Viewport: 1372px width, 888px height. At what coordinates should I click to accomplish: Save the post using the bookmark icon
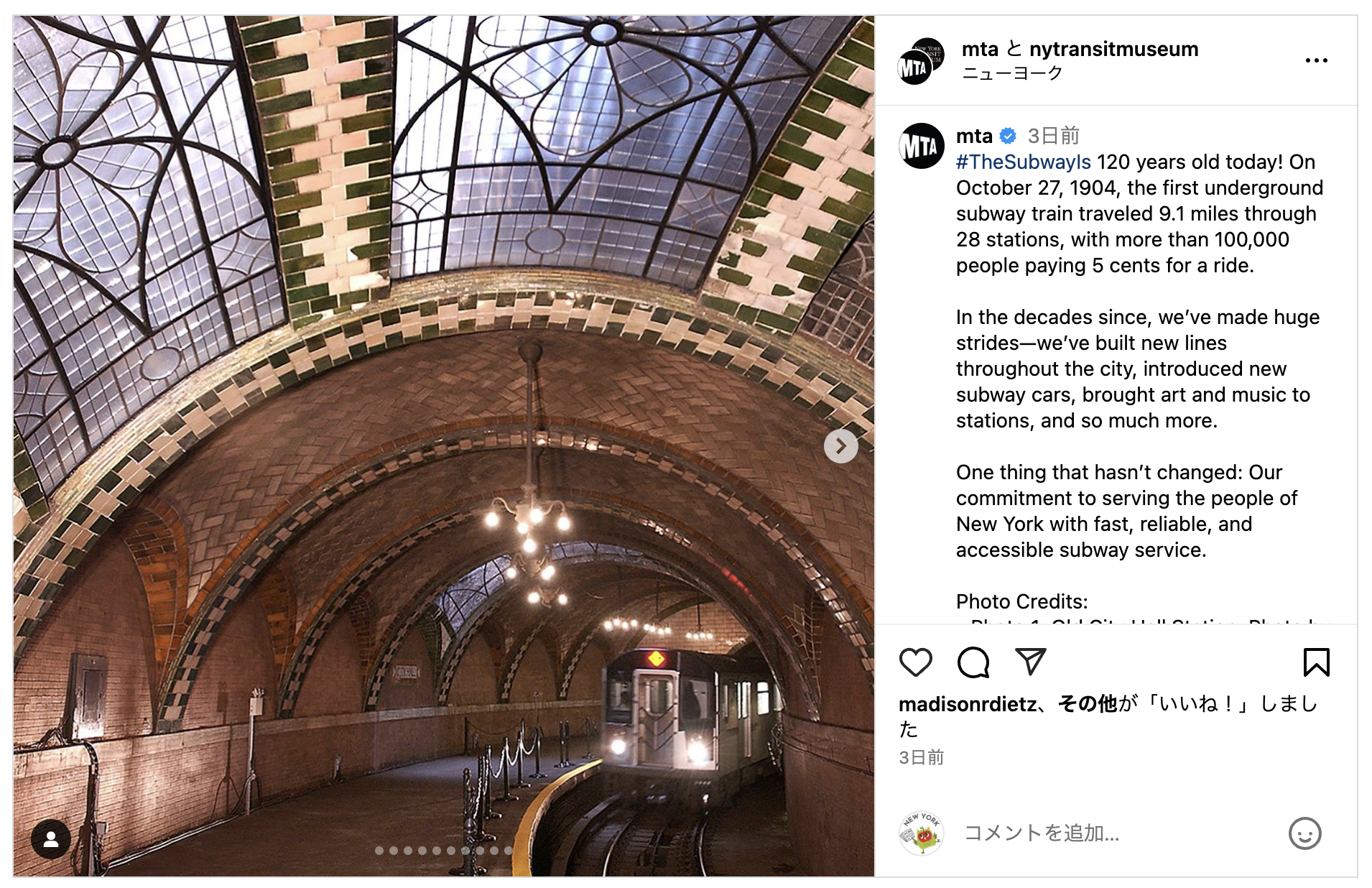coord(1316,662)
